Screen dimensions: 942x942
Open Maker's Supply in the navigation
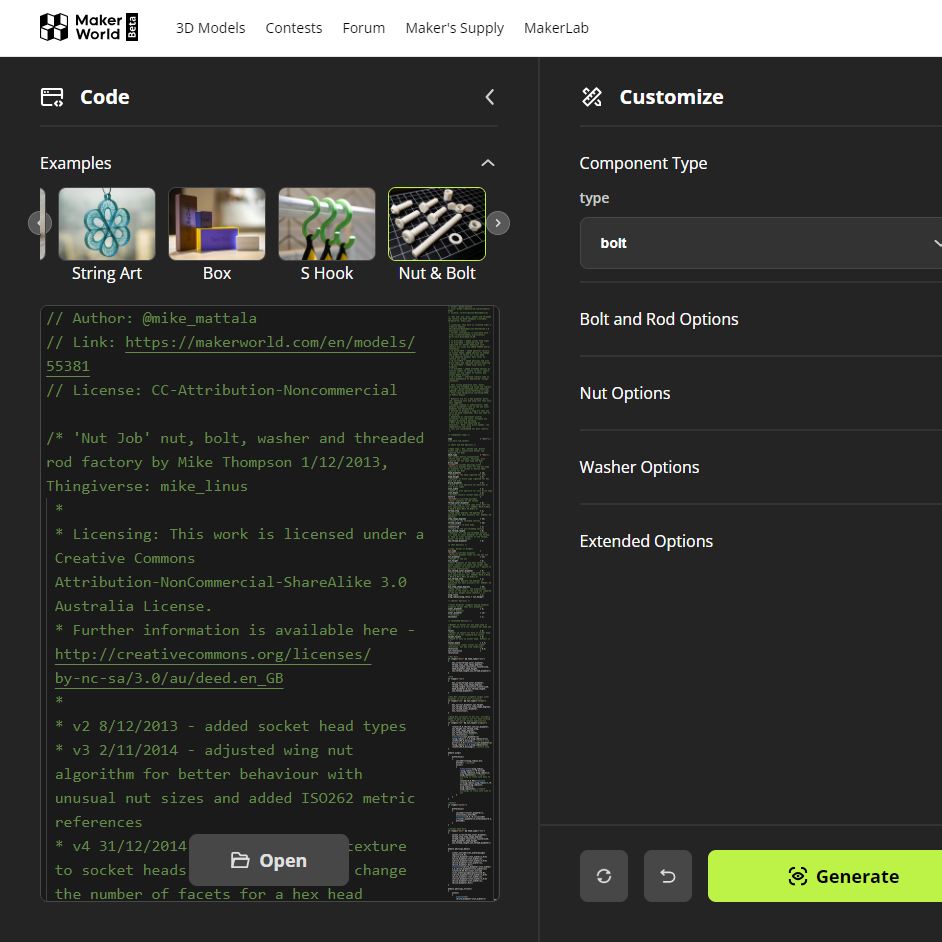pos(454,28)
